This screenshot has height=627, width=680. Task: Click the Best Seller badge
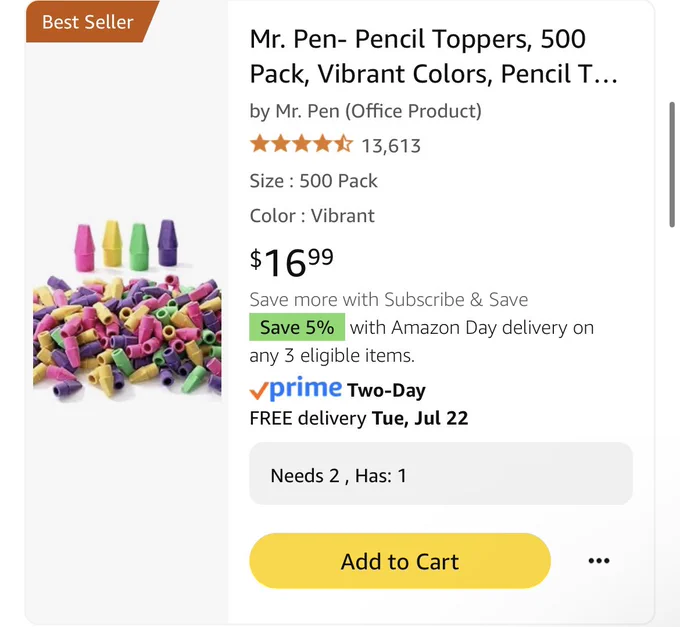click(x=88, y=22)
